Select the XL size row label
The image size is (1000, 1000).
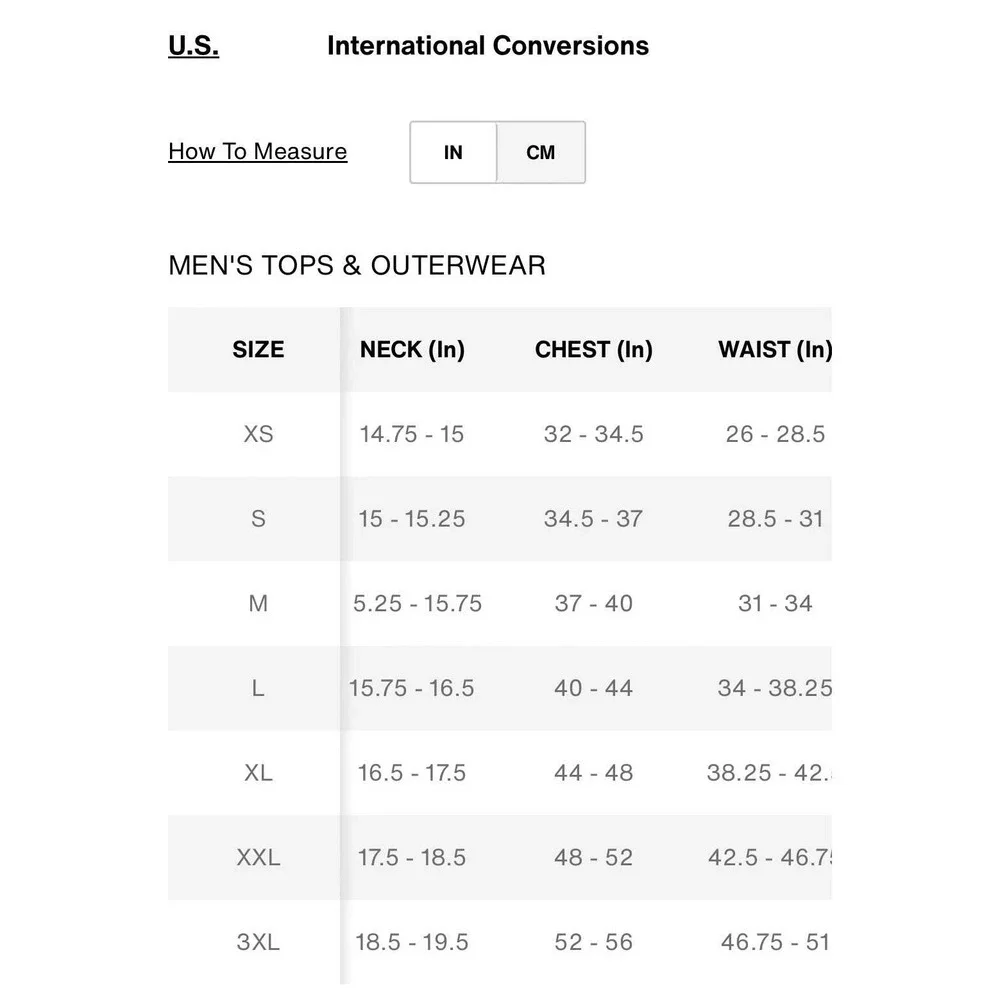pos(258,773)
